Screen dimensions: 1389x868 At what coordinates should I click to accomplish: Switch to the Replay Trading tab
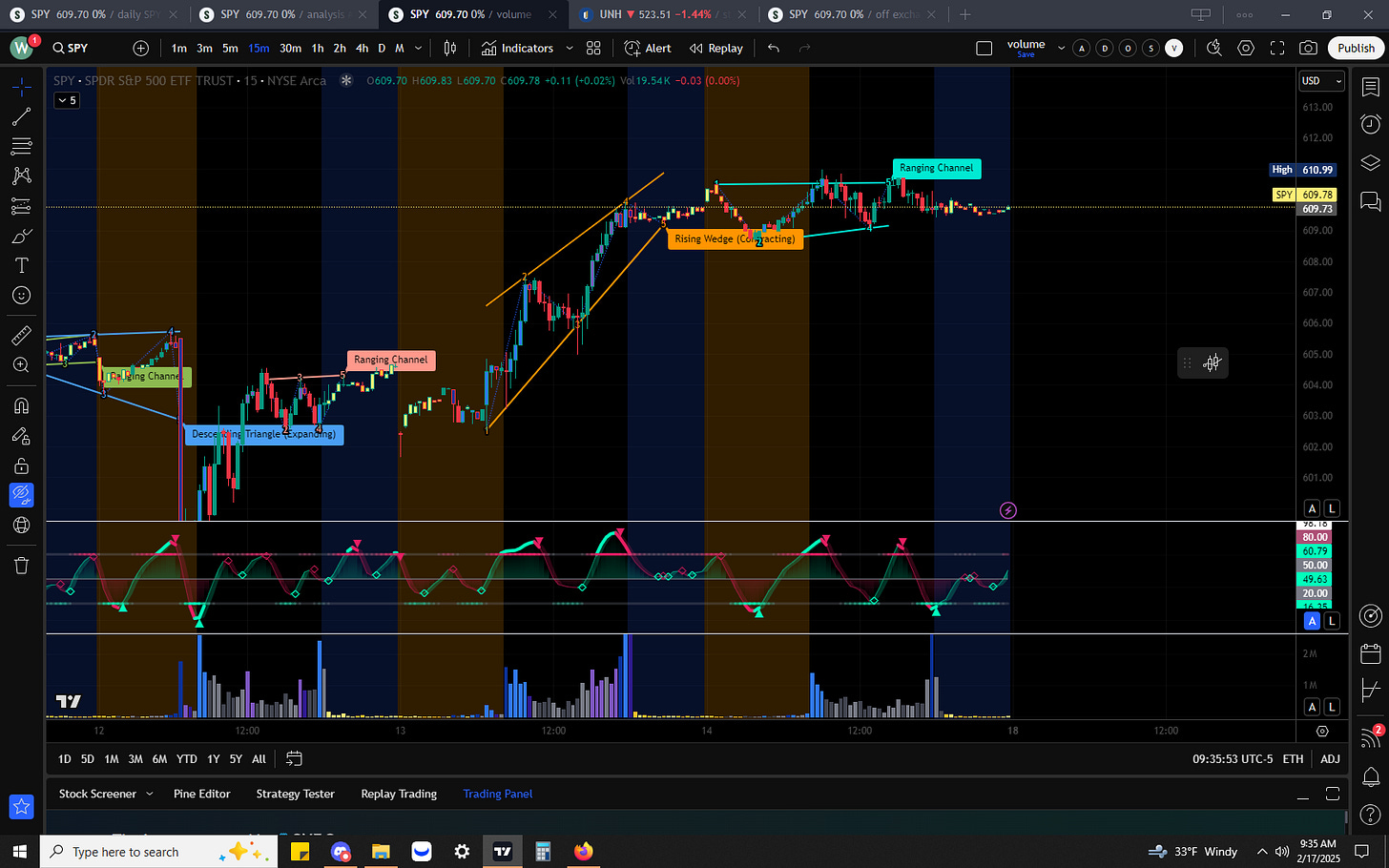[399, 794]
